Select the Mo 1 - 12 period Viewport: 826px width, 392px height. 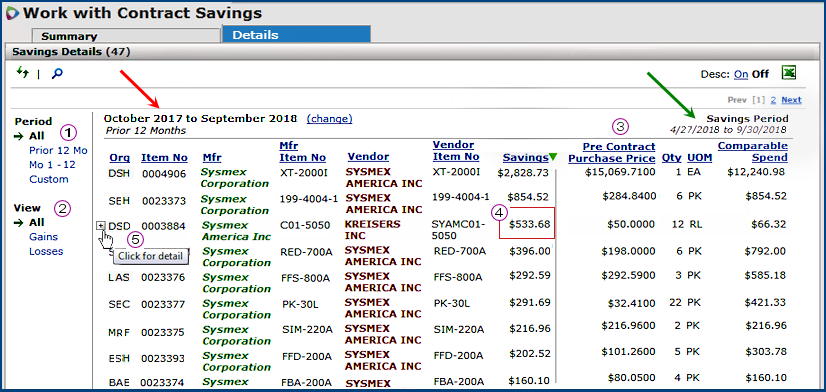(x=52, y=165)
